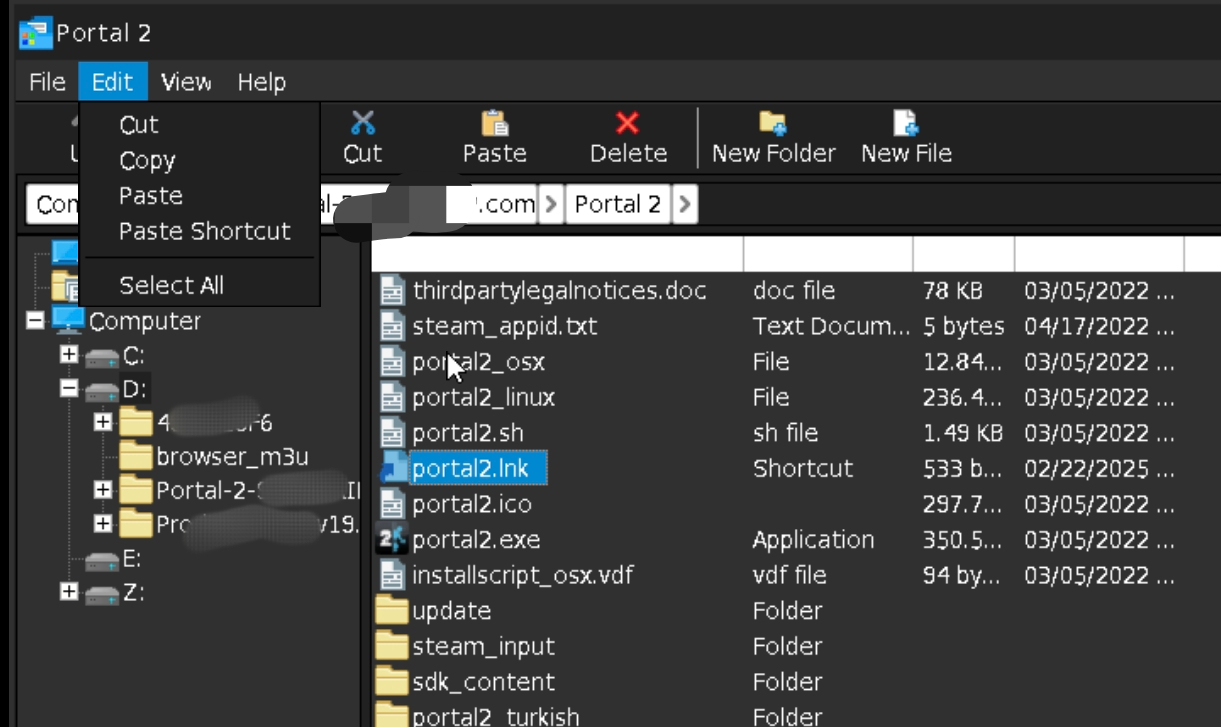Click the Shortcut type cell for portal2.lnk
Image resolution: width=1221 pixels, height=727 pixels.
(802, 468)
